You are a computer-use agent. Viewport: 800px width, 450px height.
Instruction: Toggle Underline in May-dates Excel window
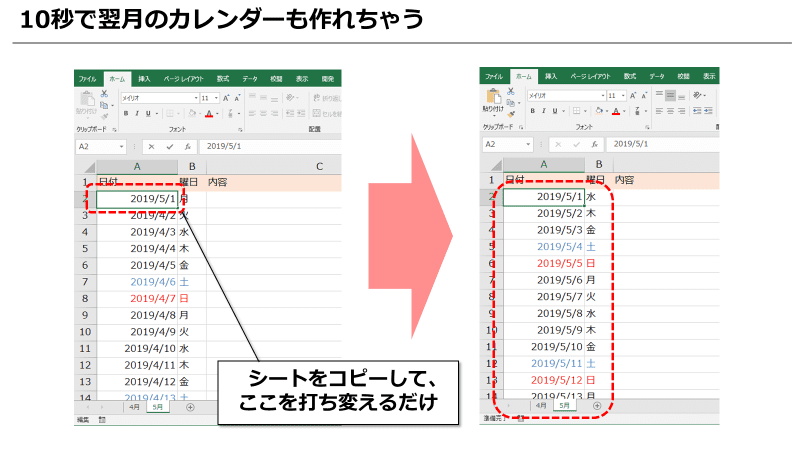tap(555, 111)
